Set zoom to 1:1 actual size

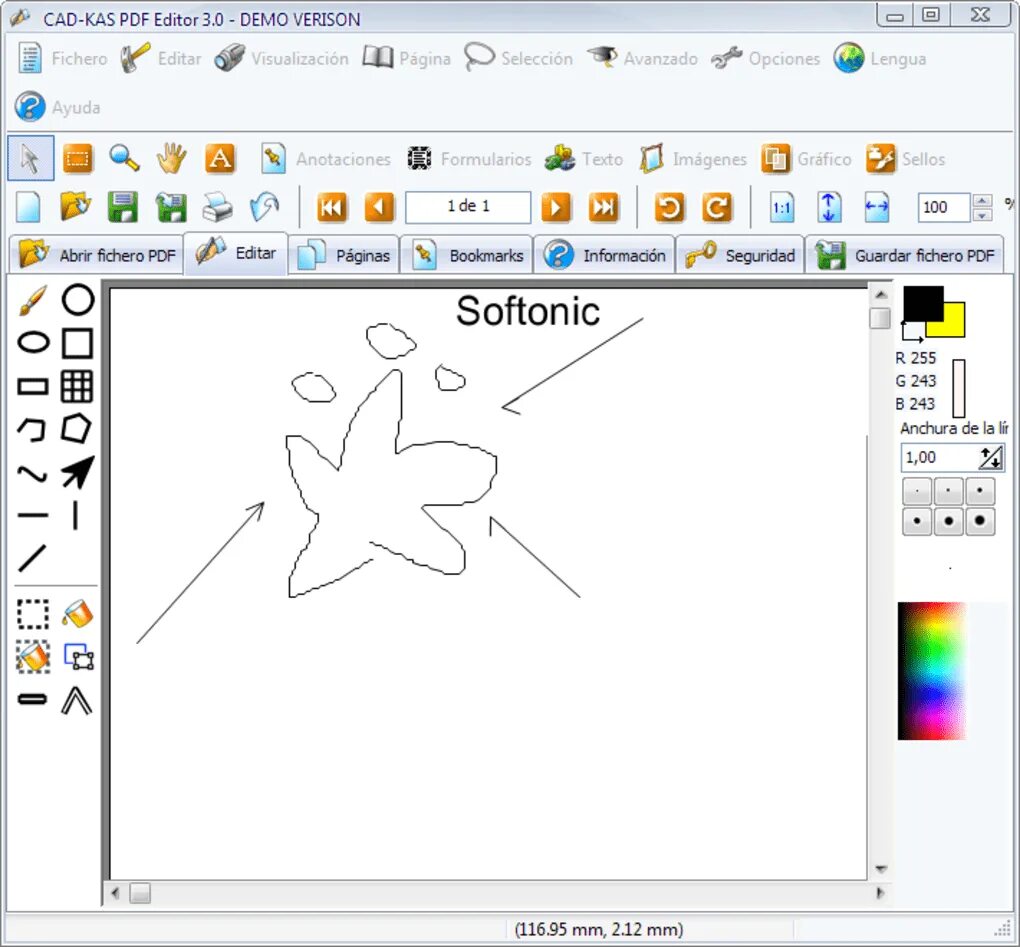click(781, 207)
